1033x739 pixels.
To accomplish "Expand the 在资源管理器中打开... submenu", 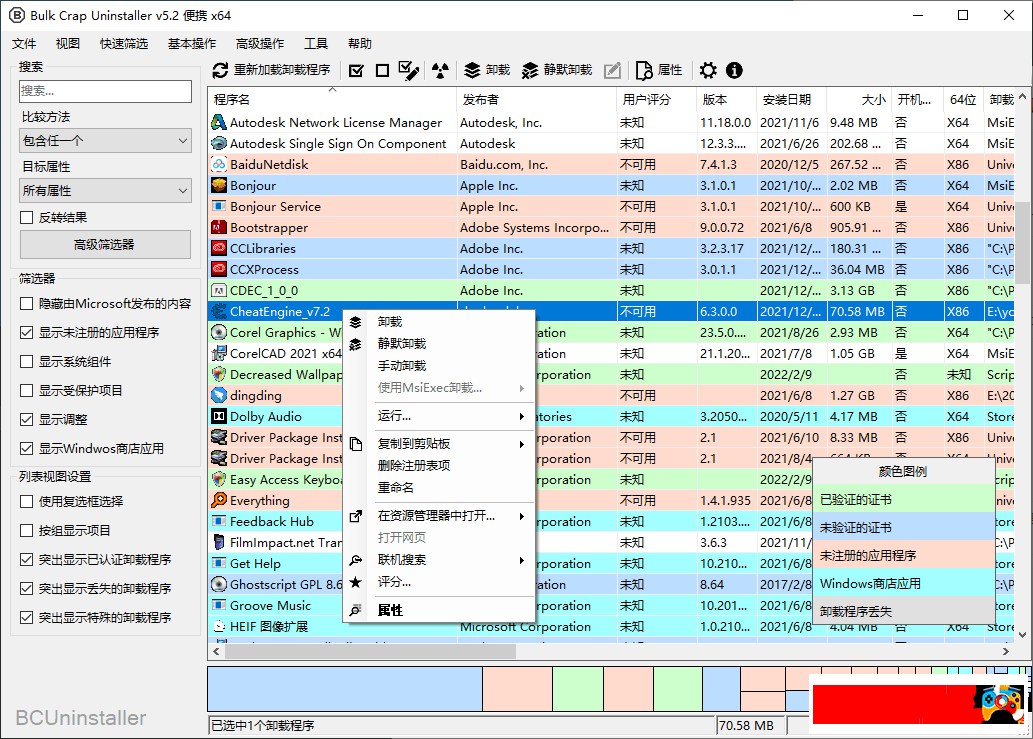I will [x=439, y=516].
